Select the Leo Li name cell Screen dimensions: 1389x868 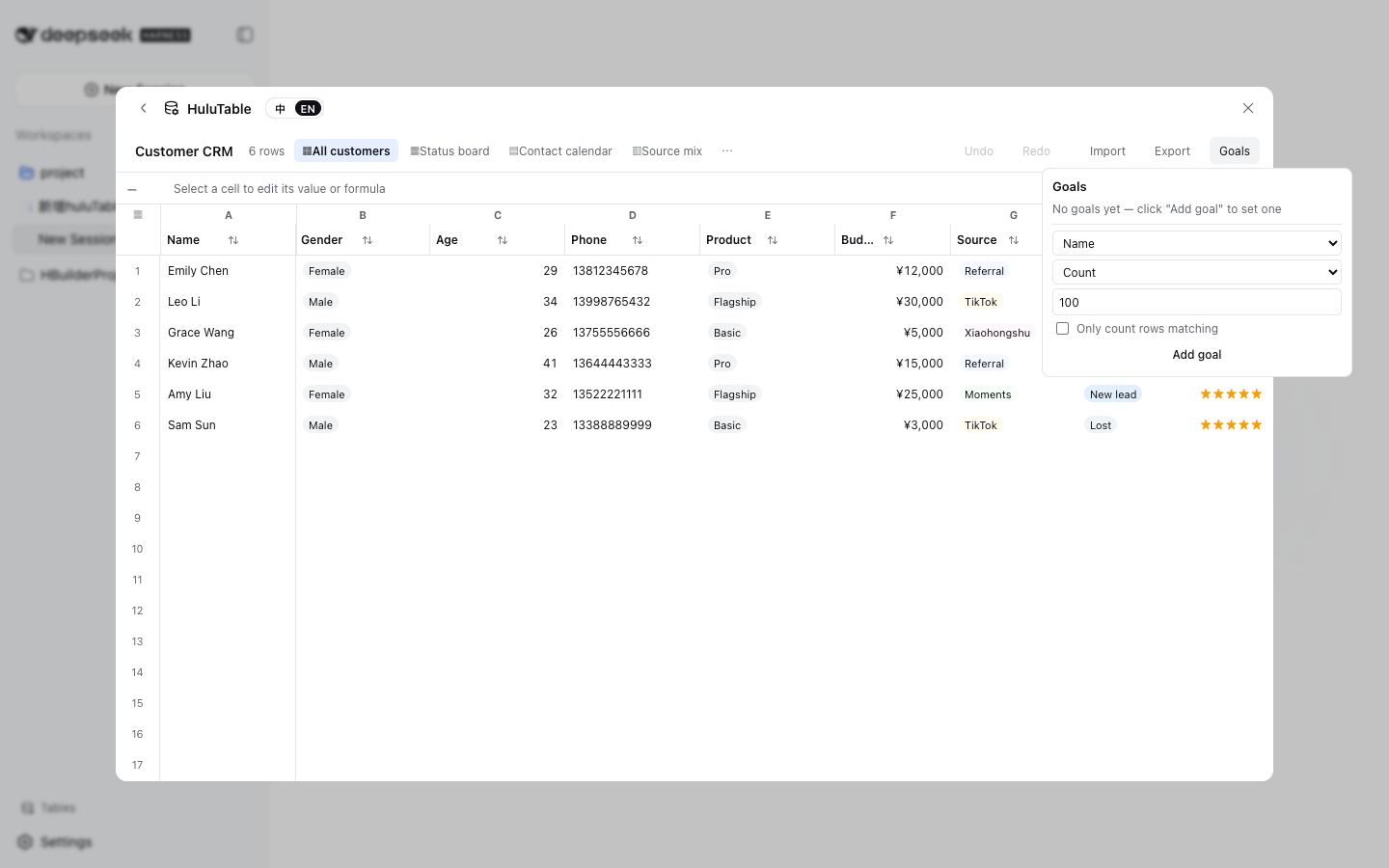click(228, 302)
